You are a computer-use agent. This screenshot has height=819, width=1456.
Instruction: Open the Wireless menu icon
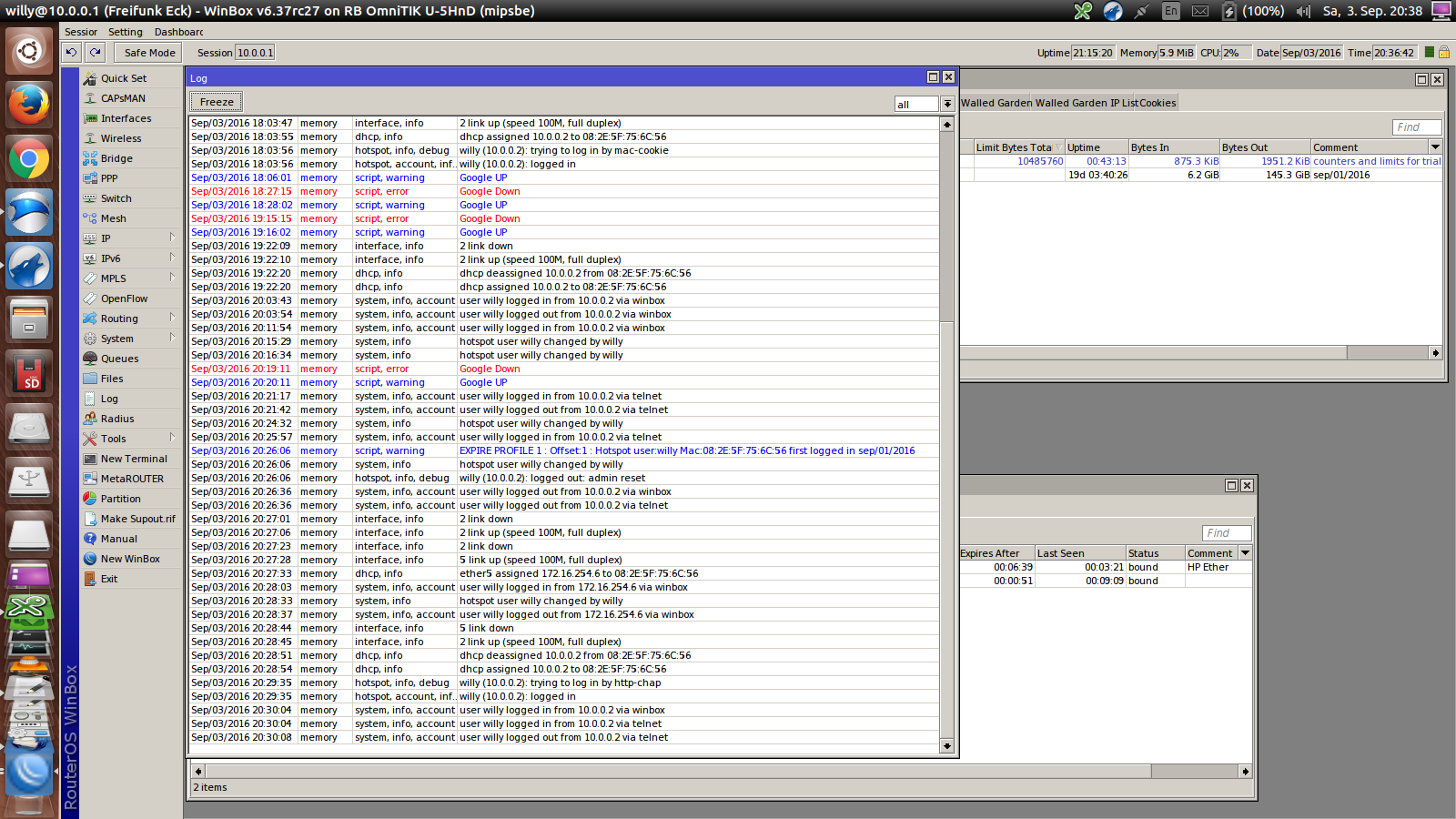pyautogui.click(x=90, y=138)
